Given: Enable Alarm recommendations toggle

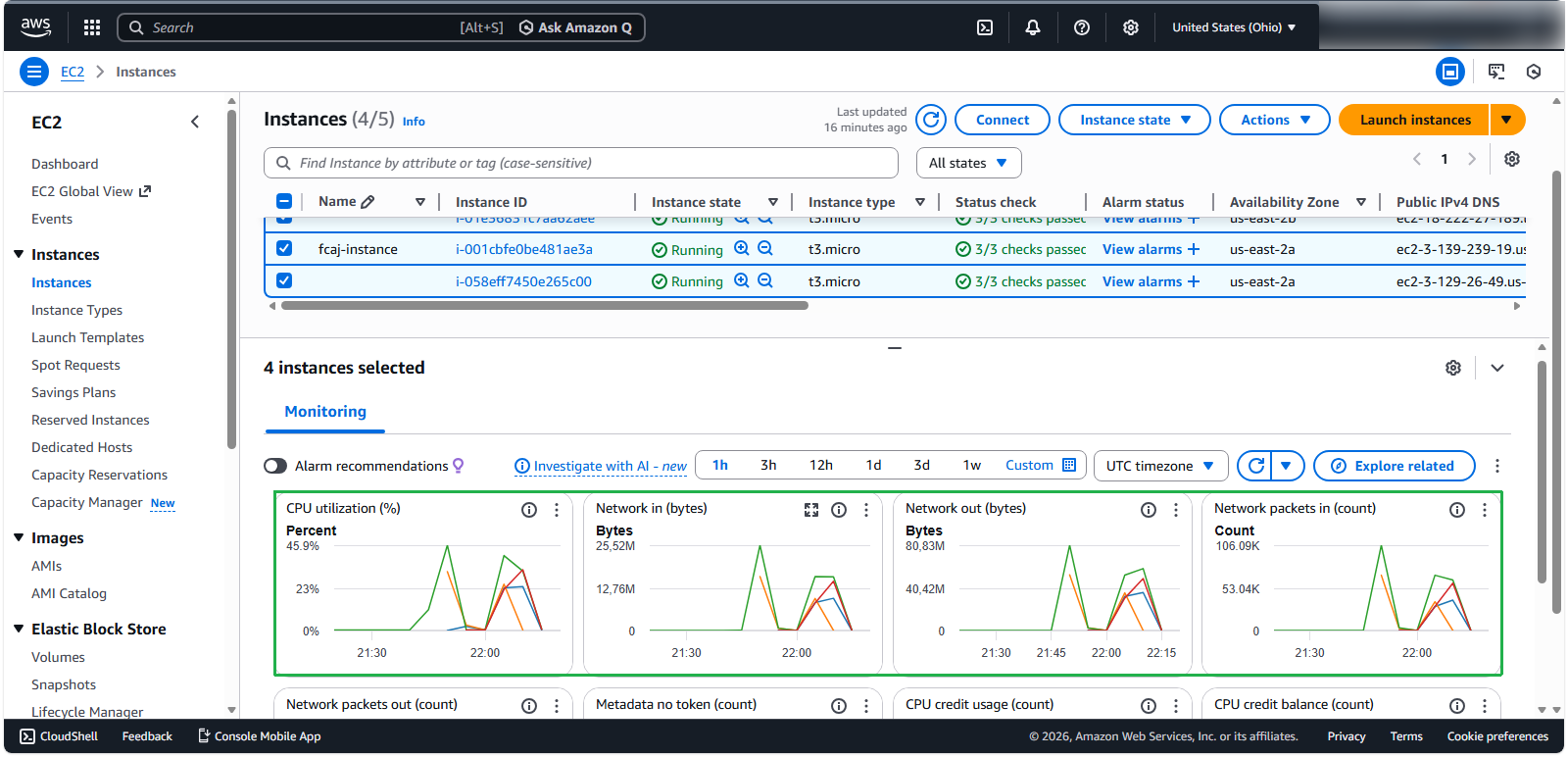Looking at the screenshot, I should 275,466.
